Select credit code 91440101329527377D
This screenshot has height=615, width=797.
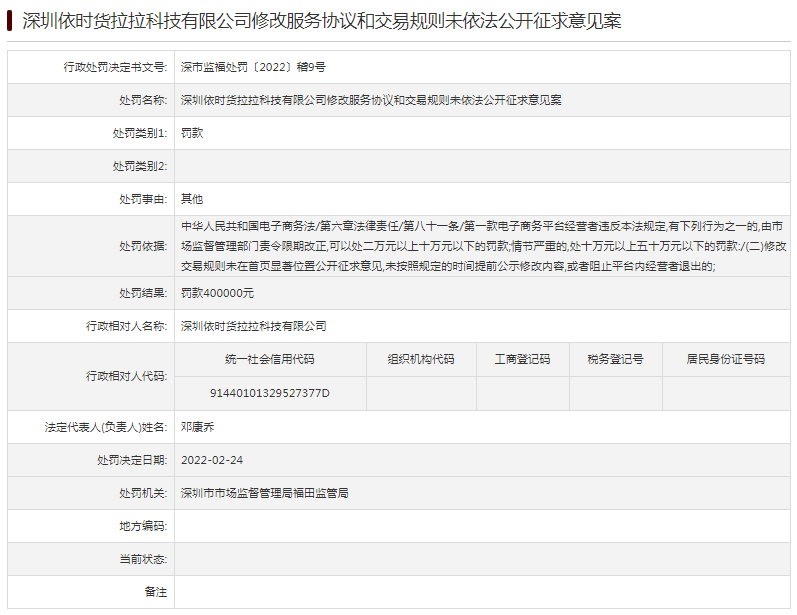pos(270,393)
